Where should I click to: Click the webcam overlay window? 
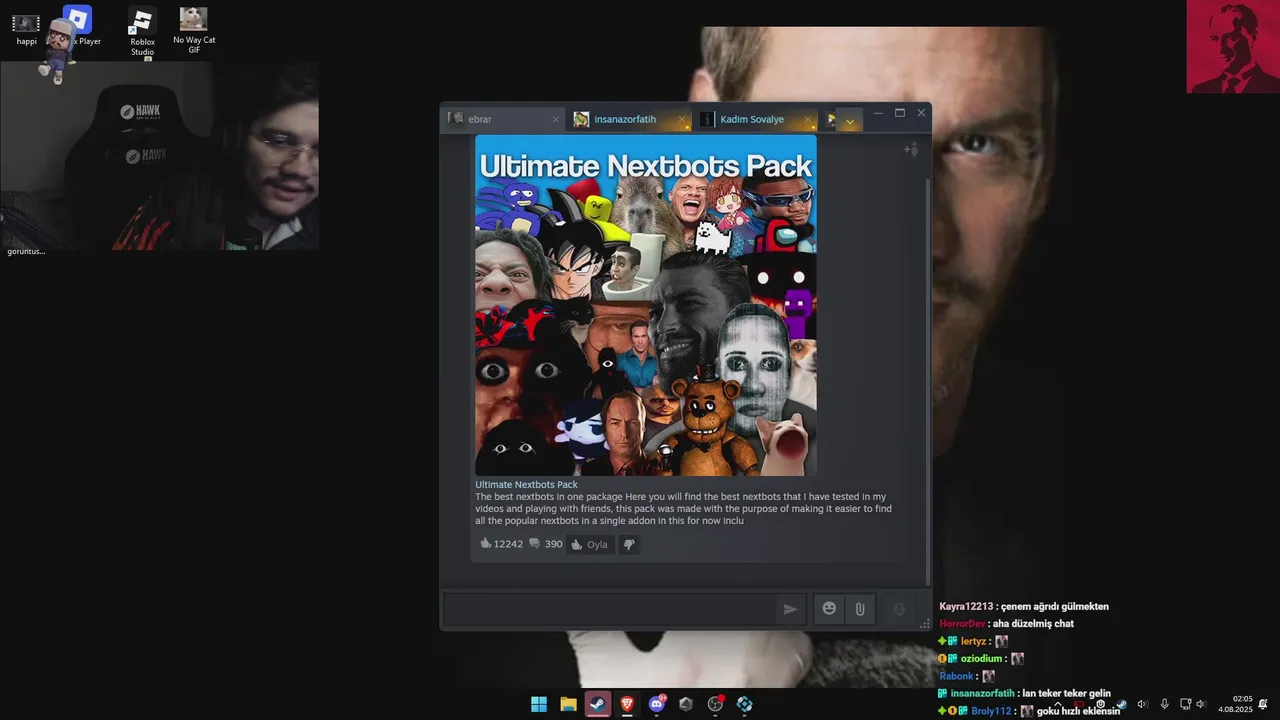(160, 156)
